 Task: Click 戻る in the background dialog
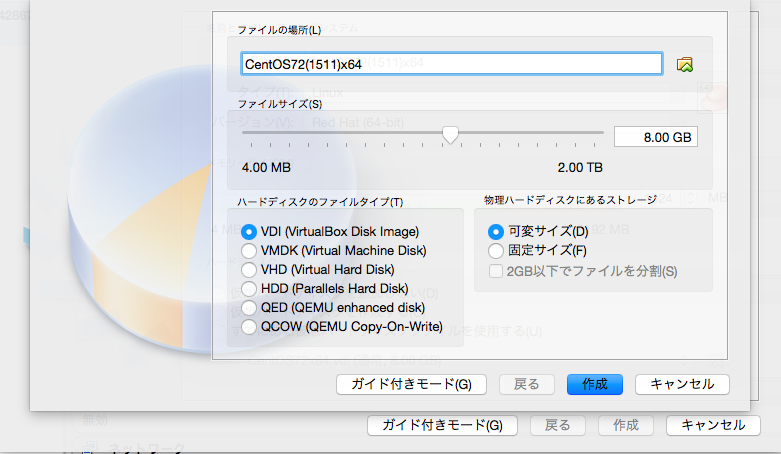point(557,425)
